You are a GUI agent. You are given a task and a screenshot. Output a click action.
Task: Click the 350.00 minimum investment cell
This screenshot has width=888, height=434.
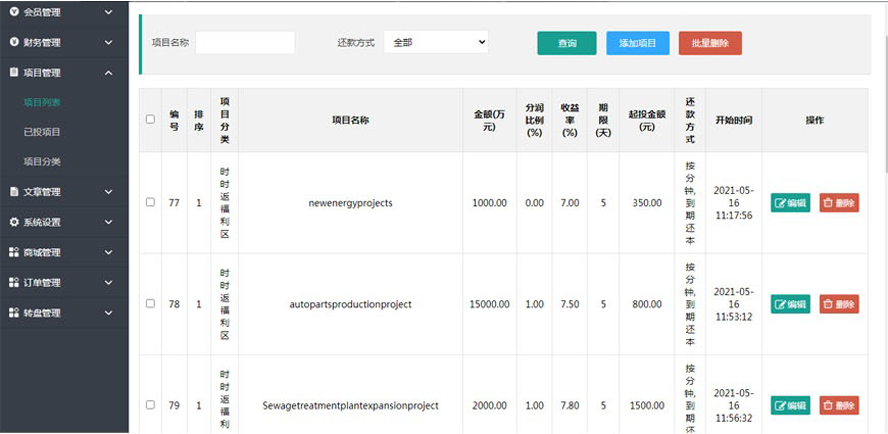point(647,203)
